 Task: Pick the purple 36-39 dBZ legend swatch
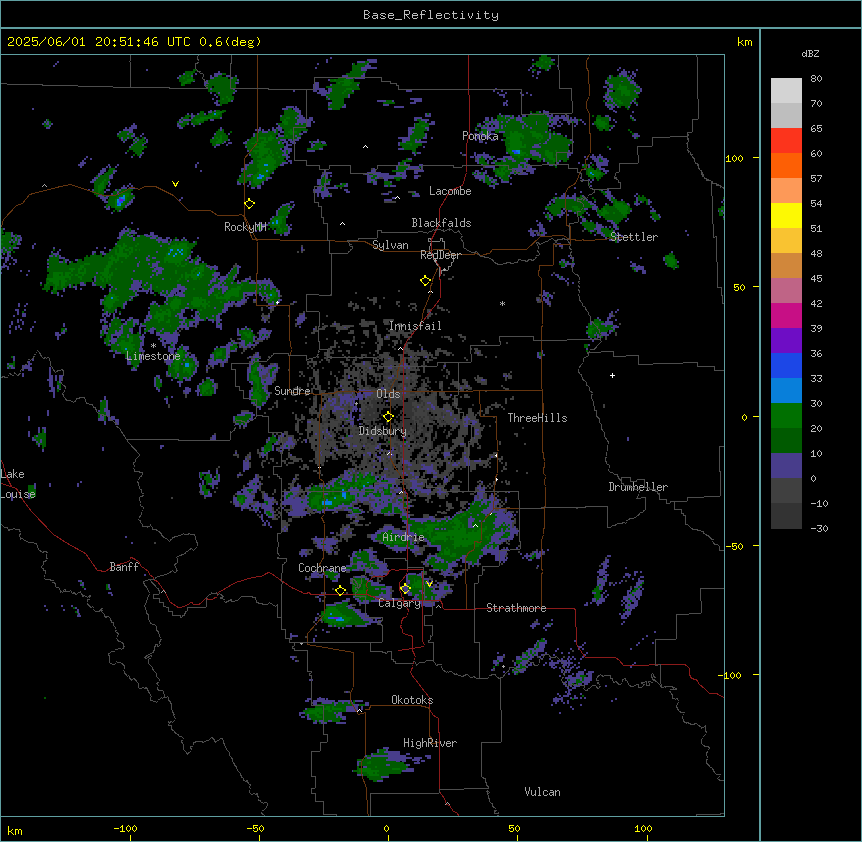click(786, 341)
